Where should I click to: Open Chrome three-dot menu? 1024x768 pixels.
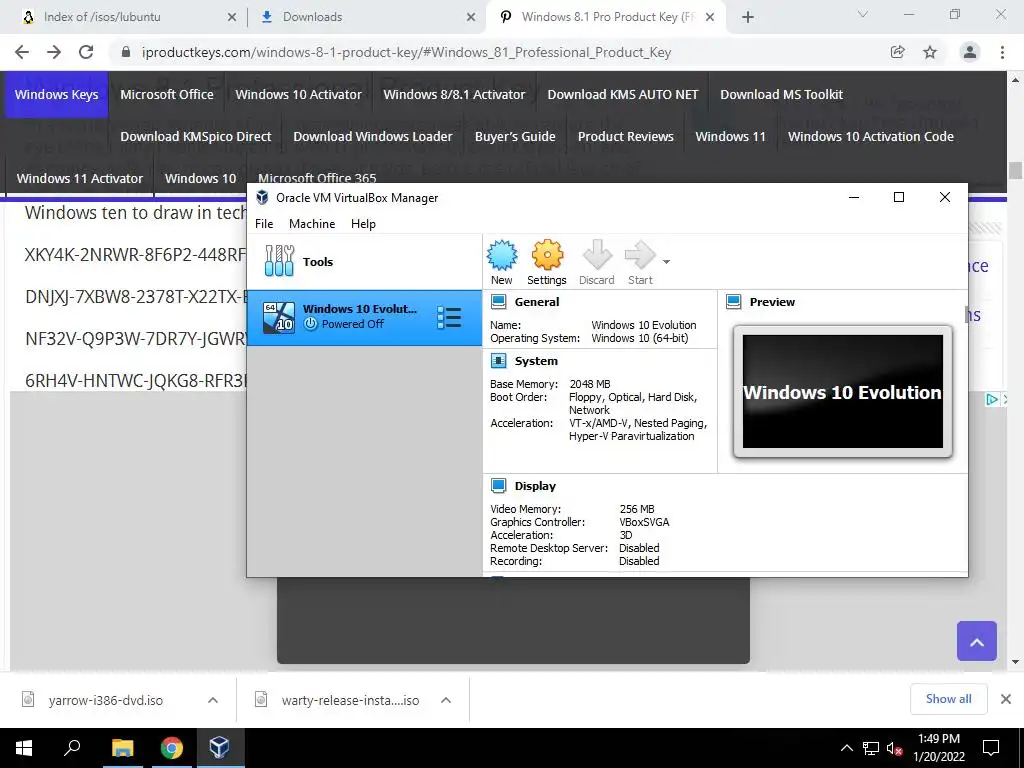[1002, 52]
